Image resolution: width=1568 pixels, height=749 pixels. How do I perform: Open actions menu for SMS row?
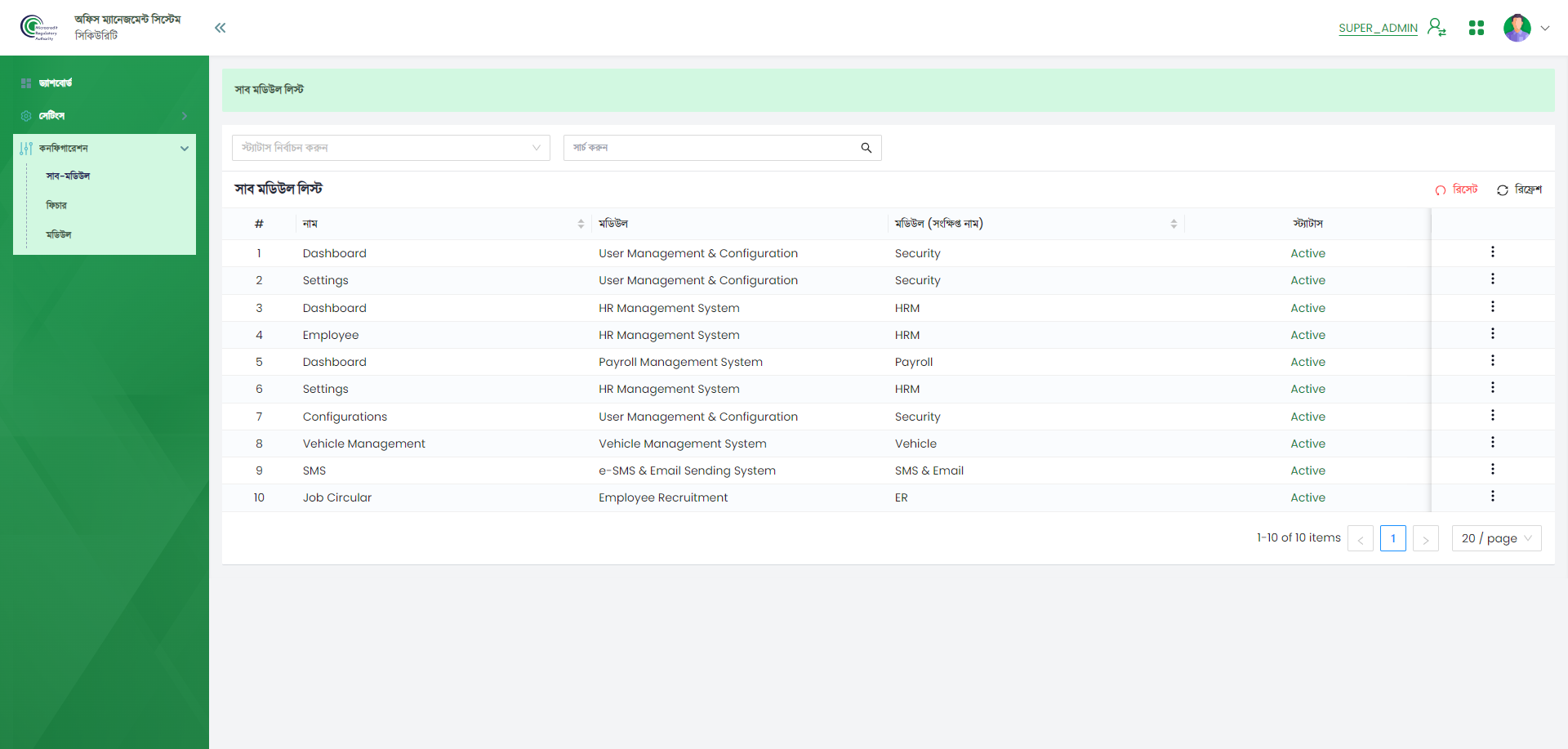click(x=1493, y=470)
